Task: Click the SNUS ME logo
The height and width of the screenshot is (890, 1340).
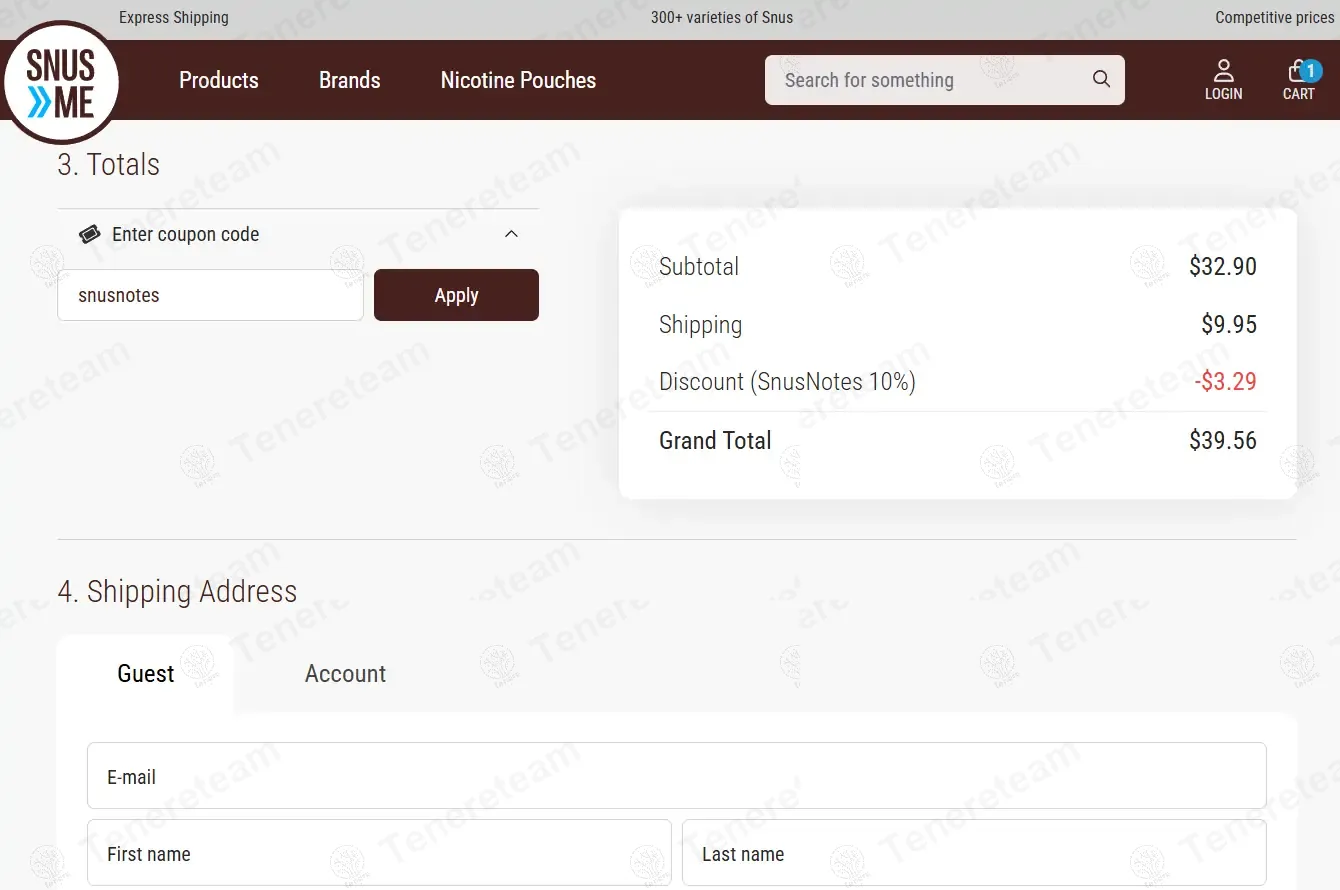Action: (61, 83)
